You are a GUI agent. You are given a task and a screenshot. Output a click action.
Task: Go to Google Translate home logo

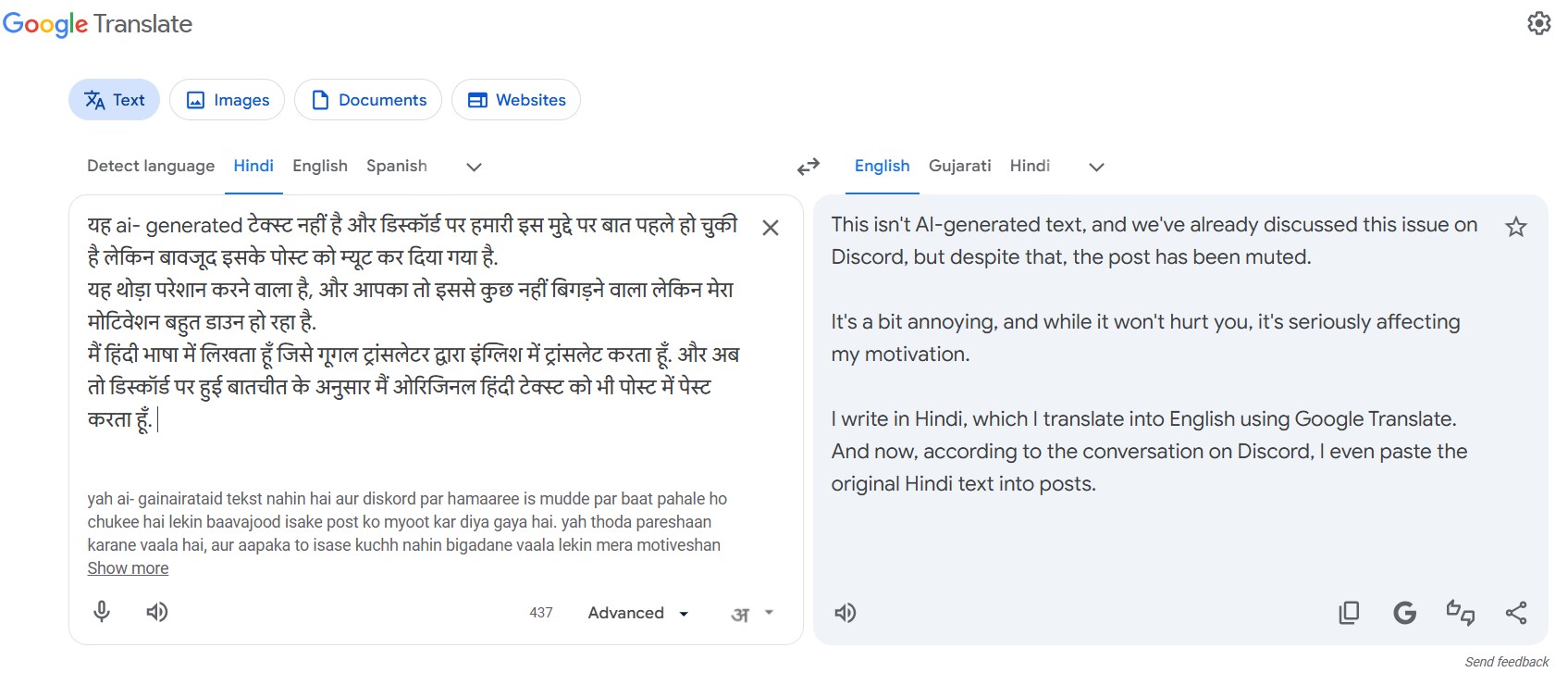[97, 24]
